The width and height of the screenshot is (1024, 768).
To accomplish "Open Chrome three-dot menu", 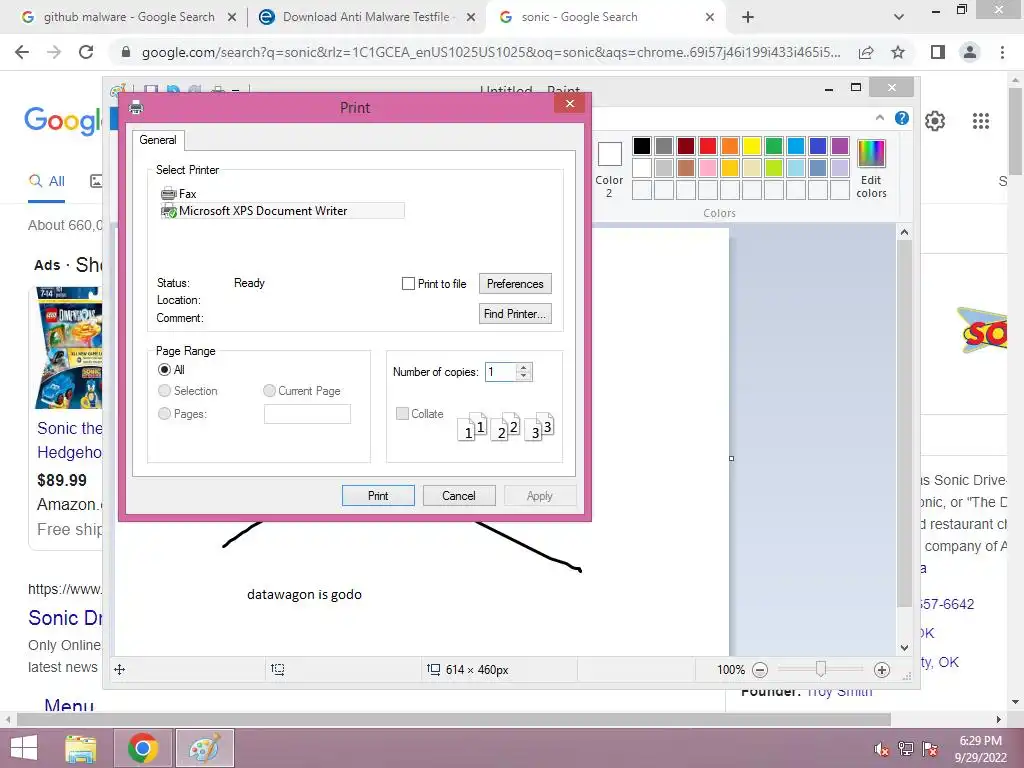I will tap(1002, 52).
